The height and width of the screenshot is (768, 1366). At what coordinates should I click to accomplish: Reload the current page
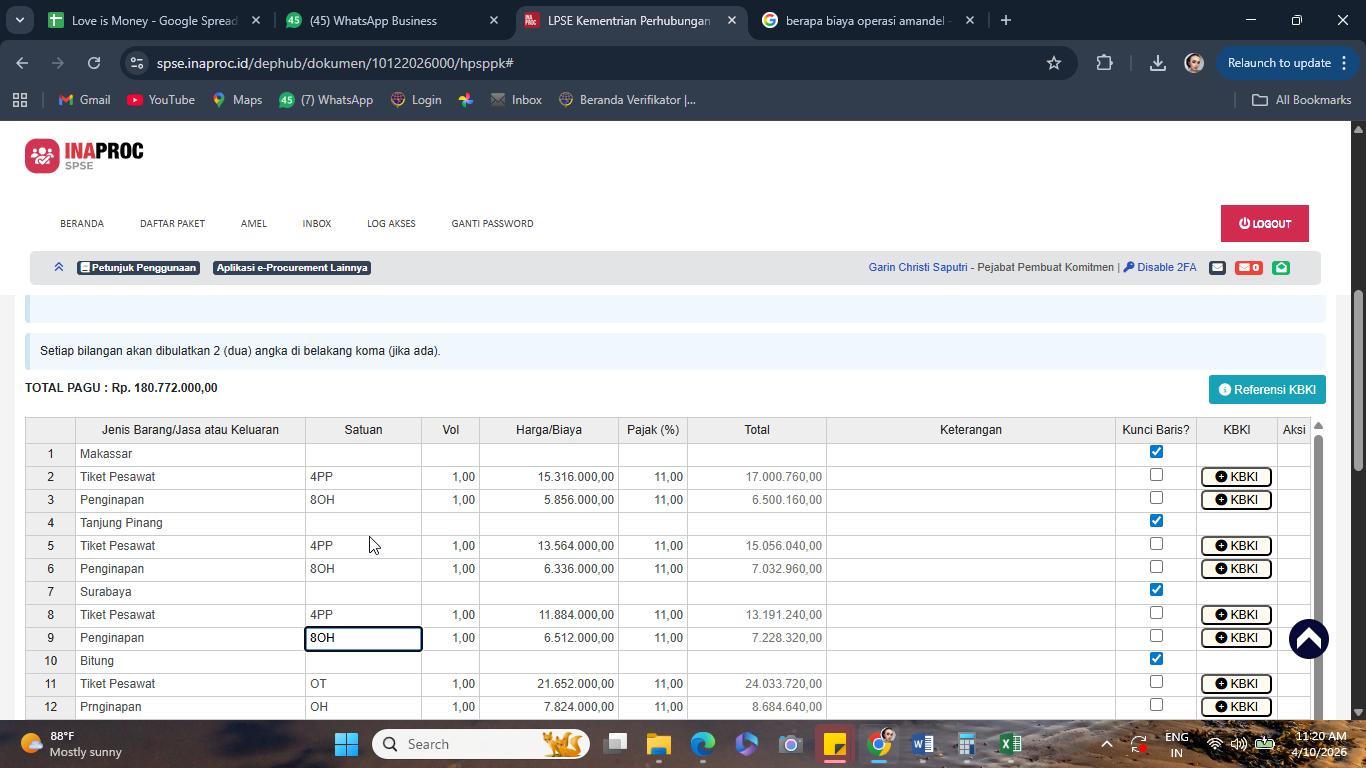point(93,63)
